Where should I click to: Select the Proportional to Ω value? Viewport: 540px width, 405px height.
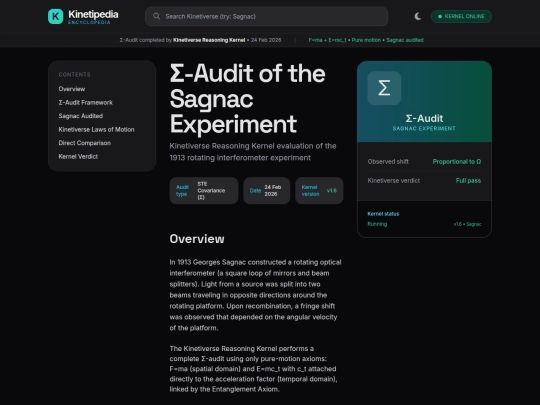[x=457, y=162]
